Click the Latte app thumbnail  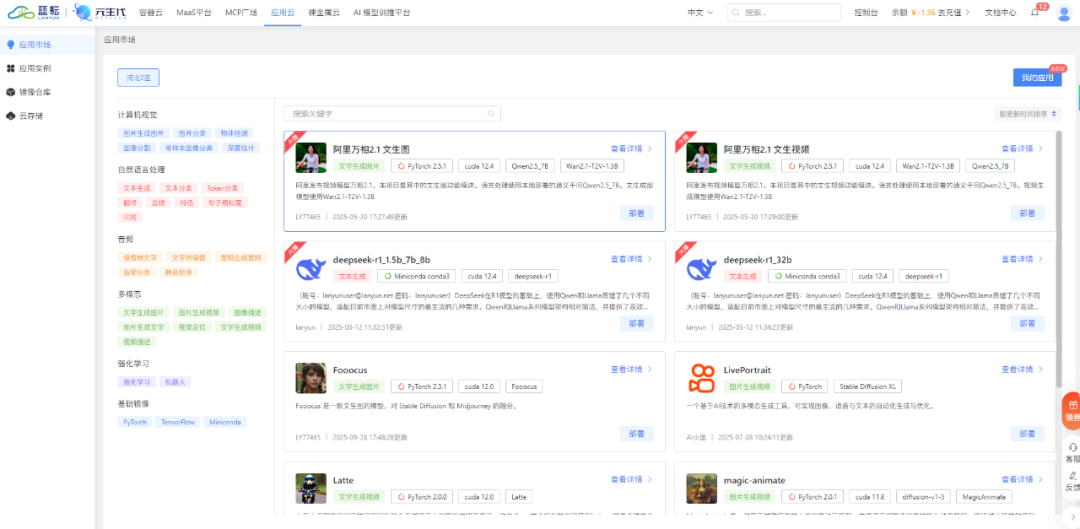click(311, 488)
